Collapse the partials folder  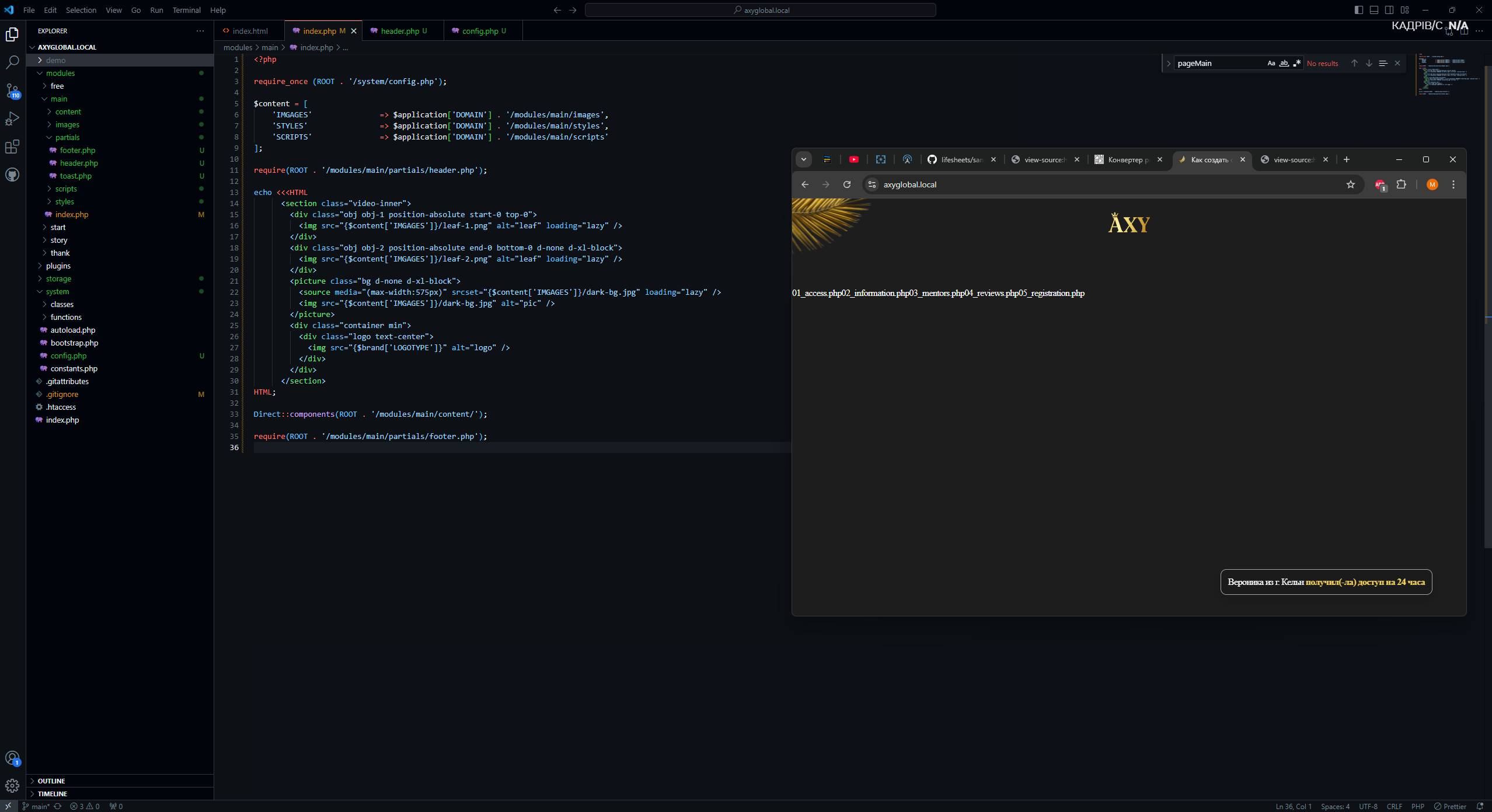[x=67, y=137]
